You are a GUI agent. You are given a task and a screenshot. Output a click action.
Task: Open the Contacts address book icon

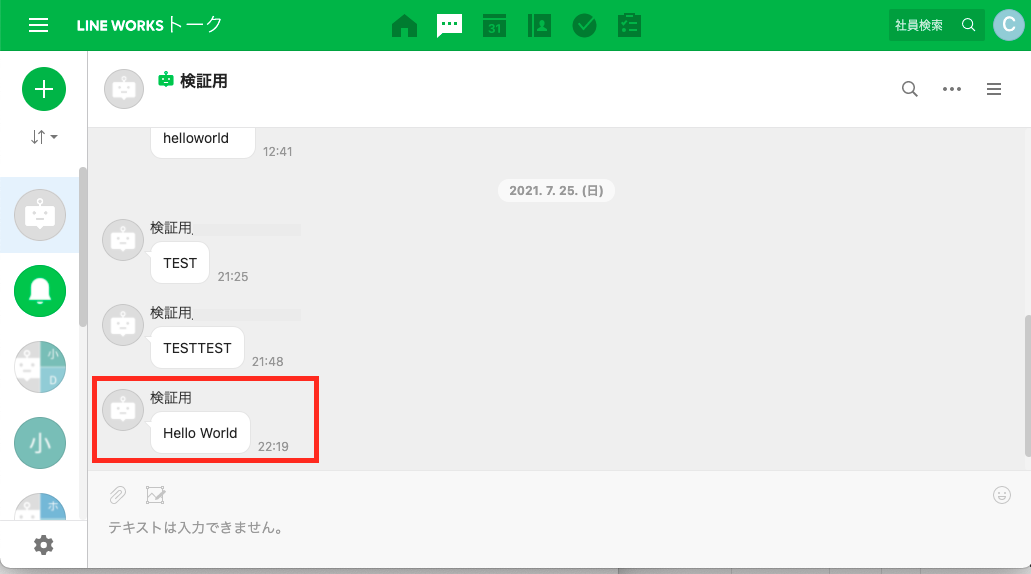tap(539, 26)
